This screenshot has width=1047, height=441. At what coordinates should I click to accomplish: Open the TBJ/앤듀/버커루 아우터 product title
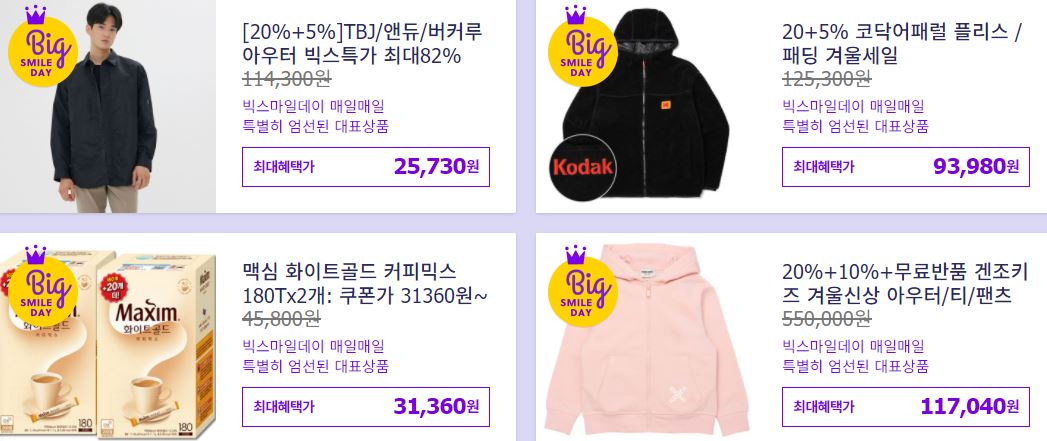(363, 43)
